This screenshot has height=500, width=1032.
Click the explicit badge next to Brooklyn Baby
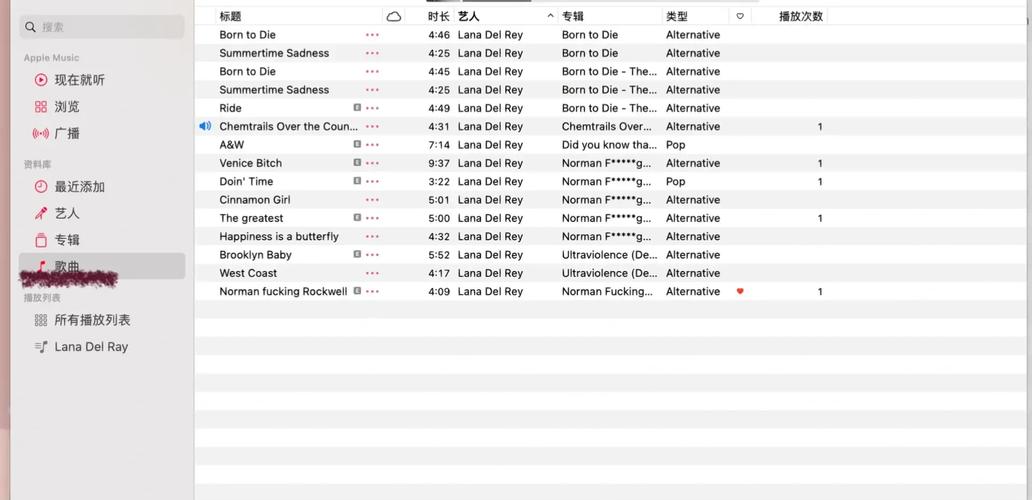click(x=357, y=255)
